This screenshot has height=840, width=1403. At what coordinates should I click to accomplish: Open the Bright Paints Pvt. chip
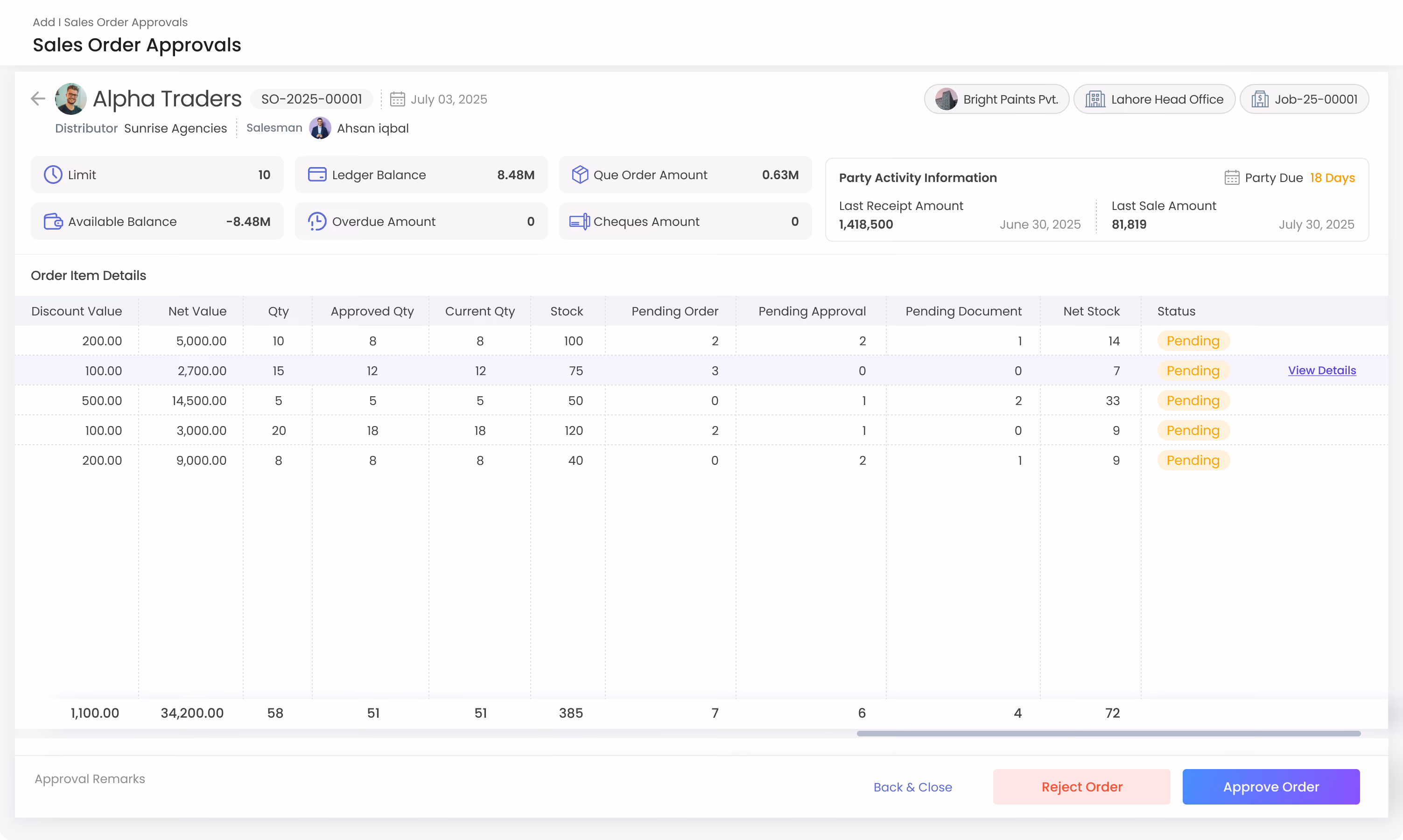(996, 99)
